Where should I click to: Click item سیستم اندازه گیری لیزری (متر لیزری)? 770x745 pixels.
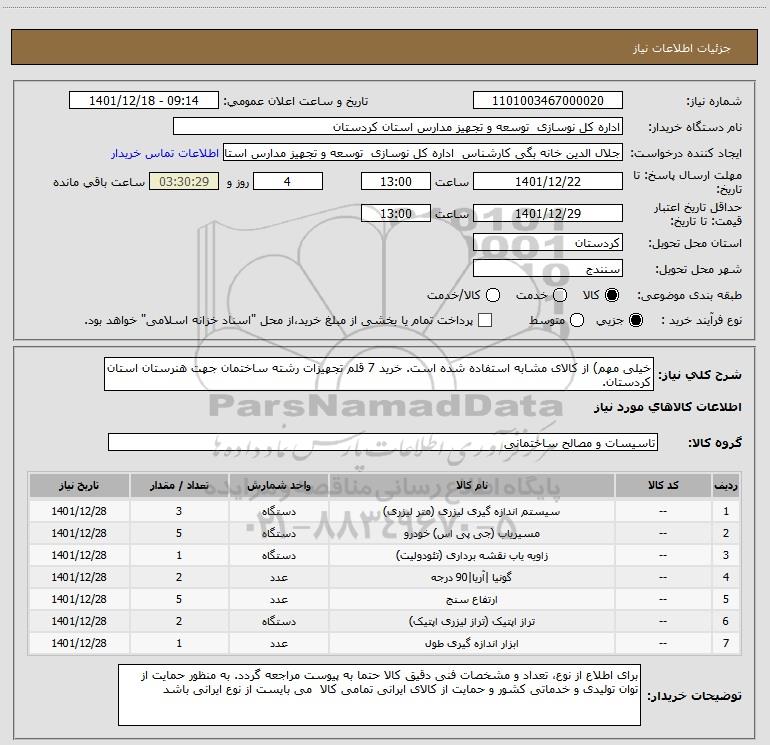[471, 511]
